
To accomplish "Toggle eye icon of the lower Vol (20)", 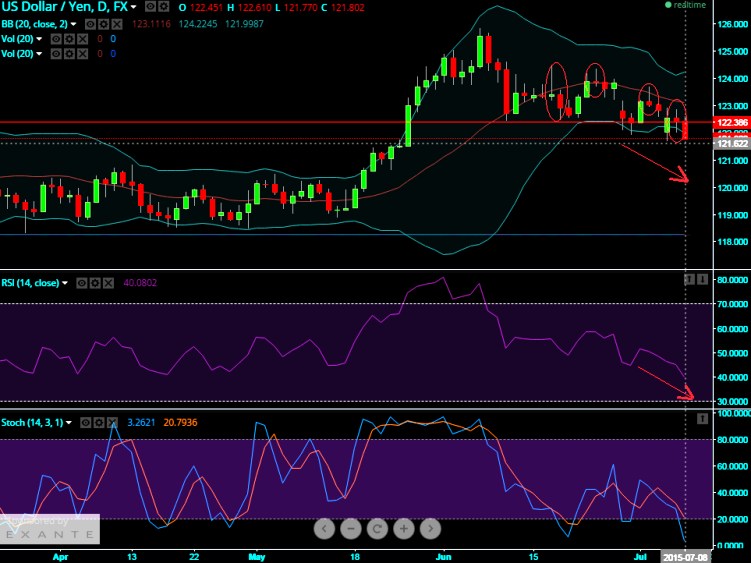I will coord(56,54).
